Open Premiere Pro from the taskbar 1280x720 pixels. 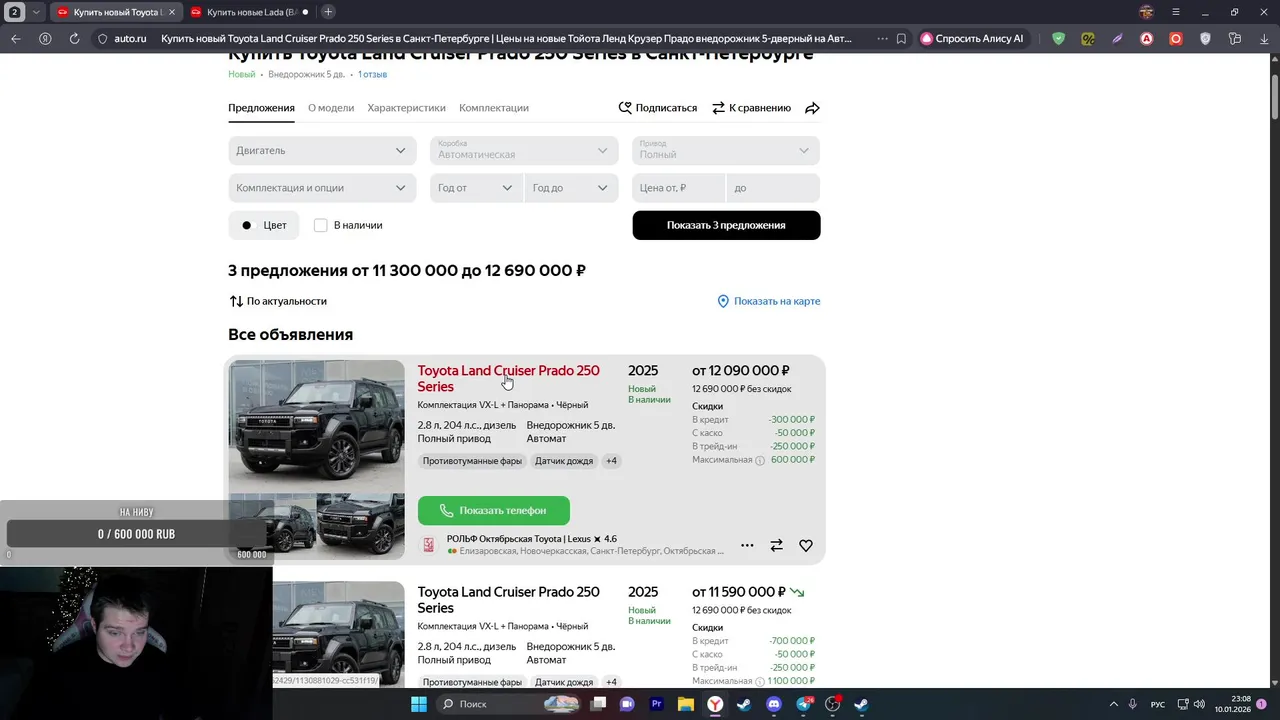click(x=657, y=704)
